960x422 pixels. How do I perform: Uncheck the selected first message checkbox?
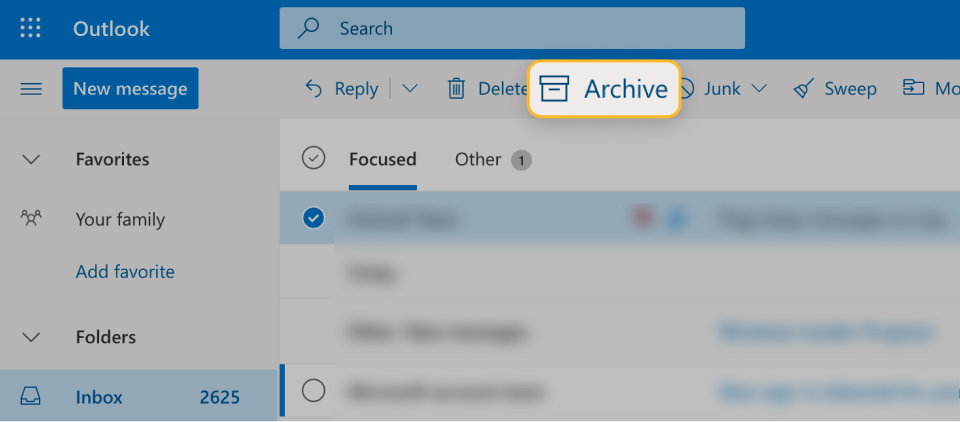pyautogui.click(x=313, y=217)
